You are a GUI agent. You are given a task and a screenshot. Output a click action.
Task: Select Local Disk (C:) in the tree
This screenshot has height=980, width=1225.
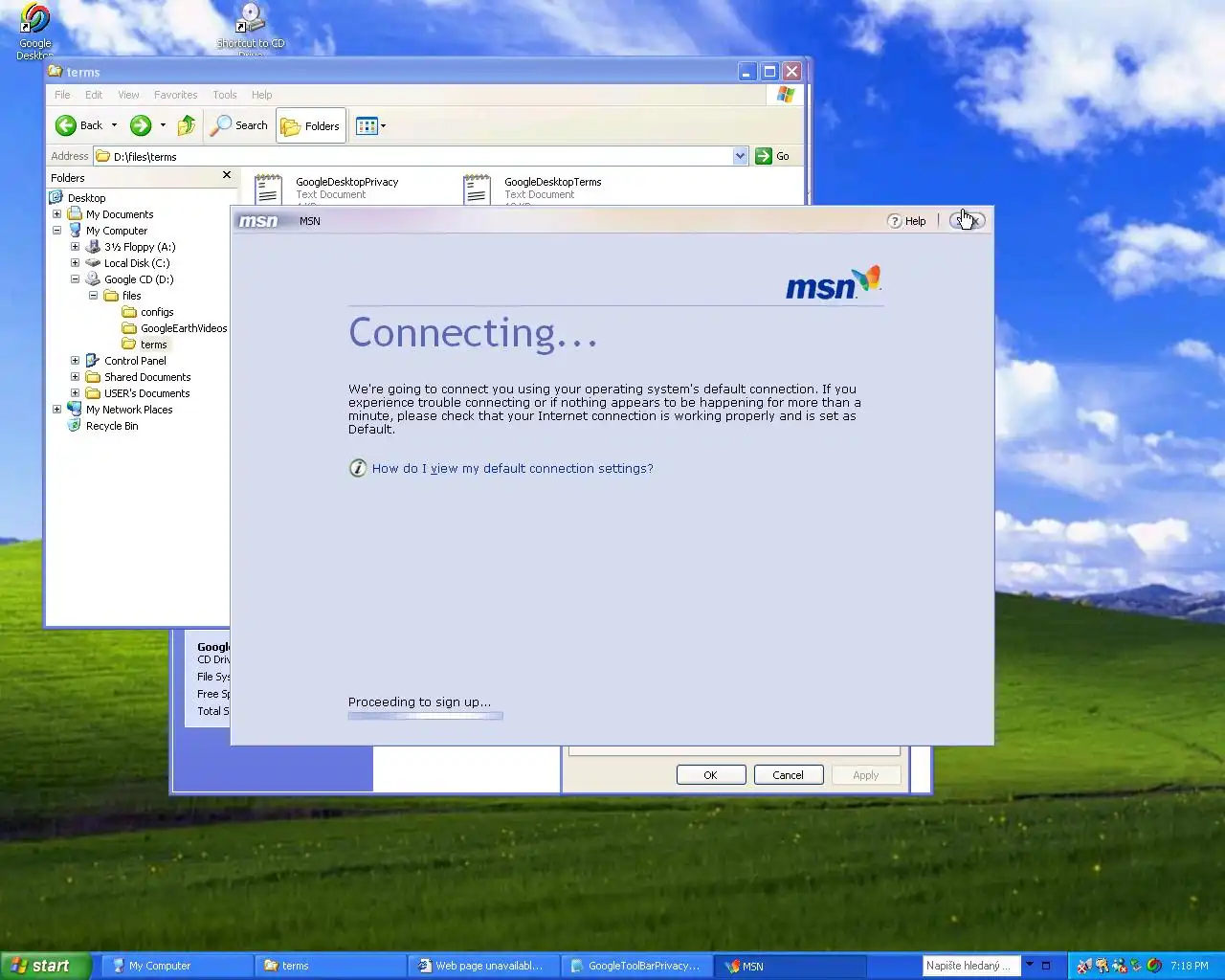(x=137, y=263)
